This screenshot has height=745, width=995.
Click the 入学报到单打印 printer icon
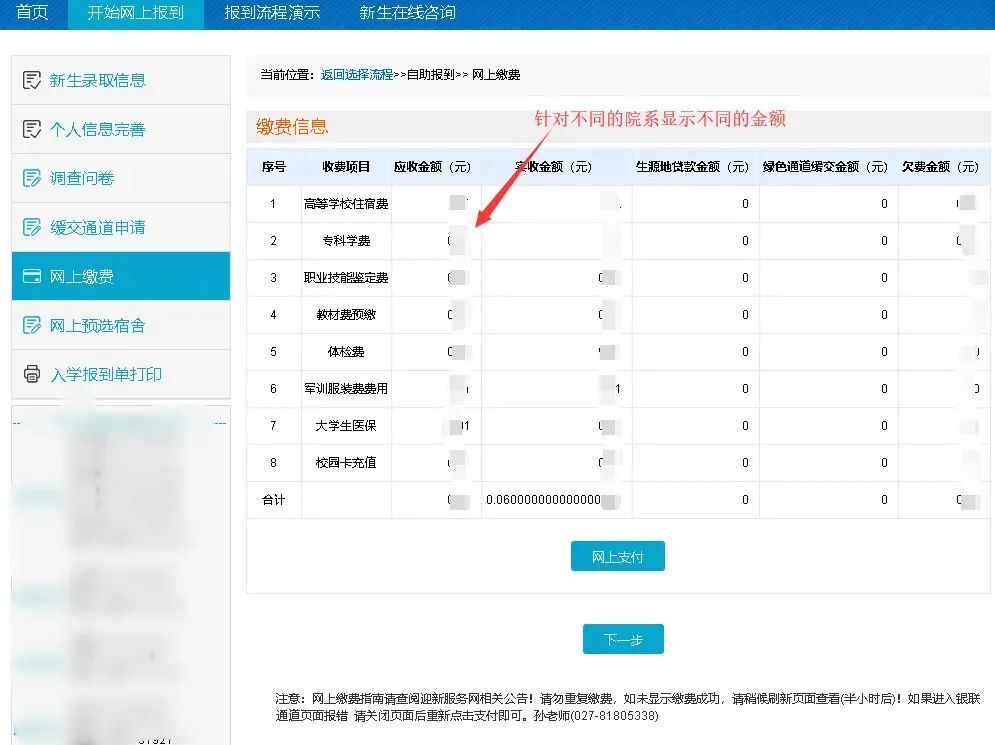click(x=32, y=374)
